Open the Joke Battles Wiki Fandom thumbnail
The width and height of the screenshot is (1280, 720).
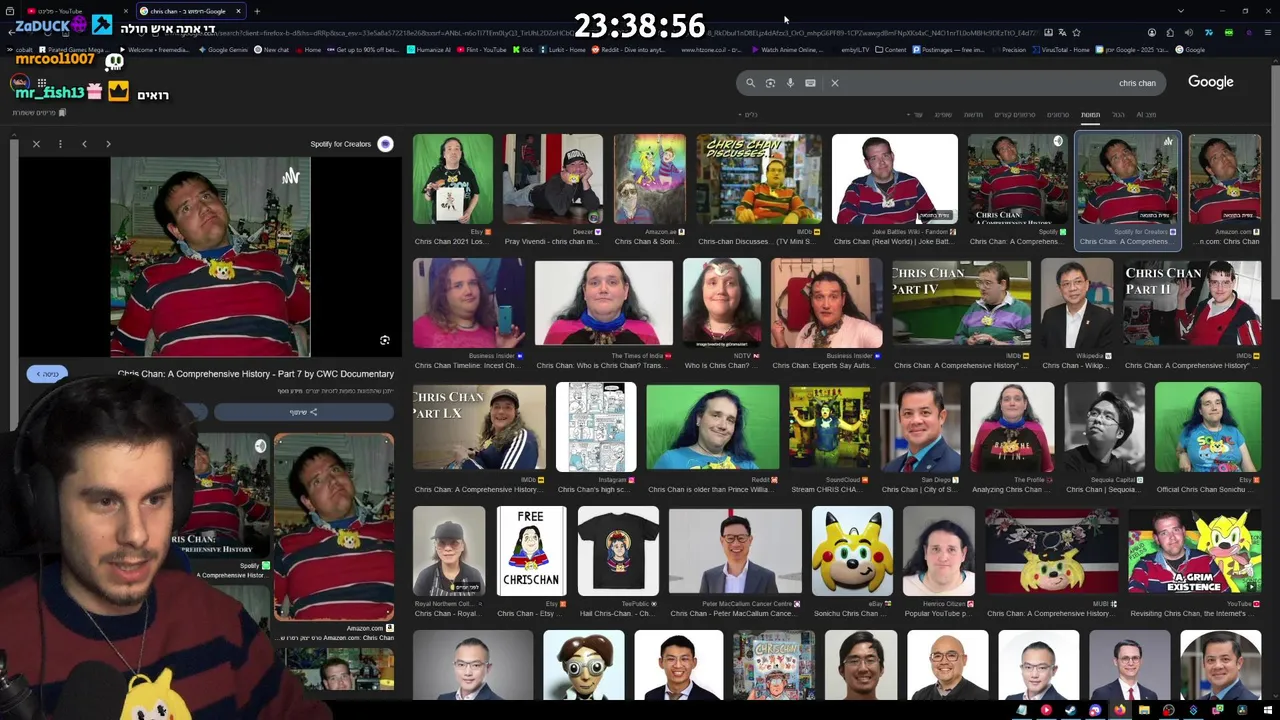click(894, 179)
